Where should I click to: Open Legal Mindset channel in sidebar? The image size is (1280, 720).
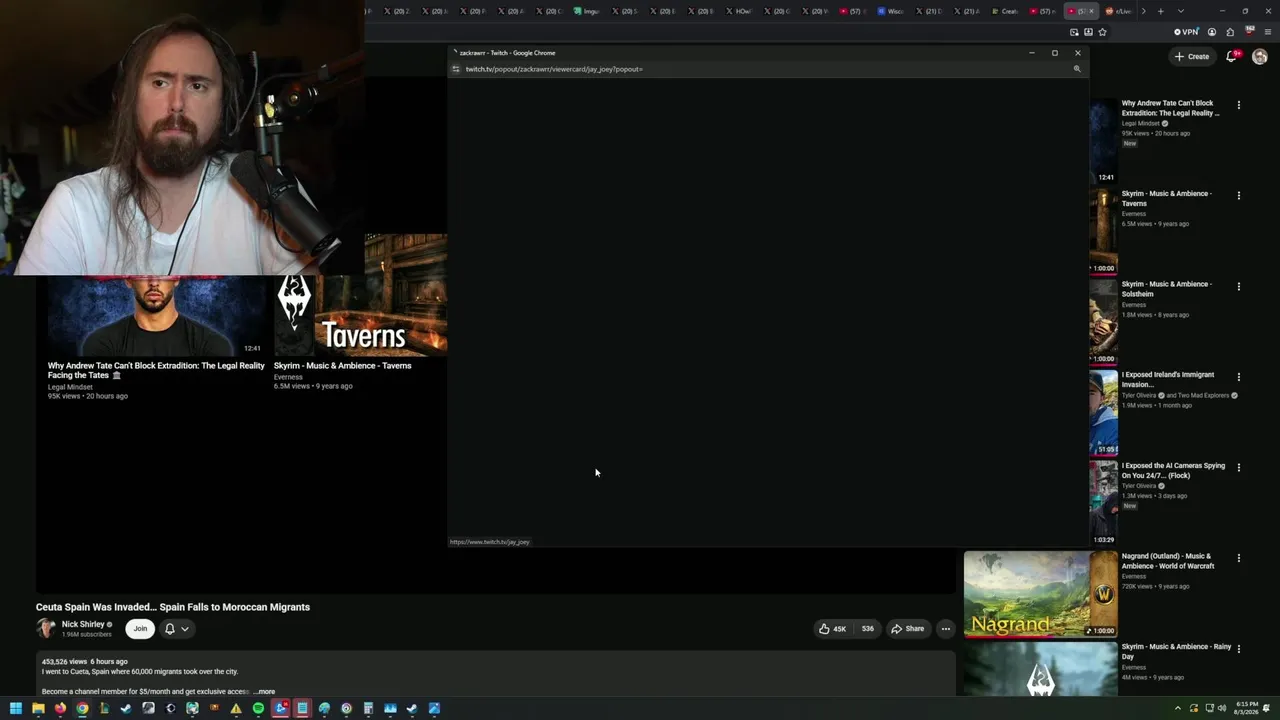click(1141, 123)
